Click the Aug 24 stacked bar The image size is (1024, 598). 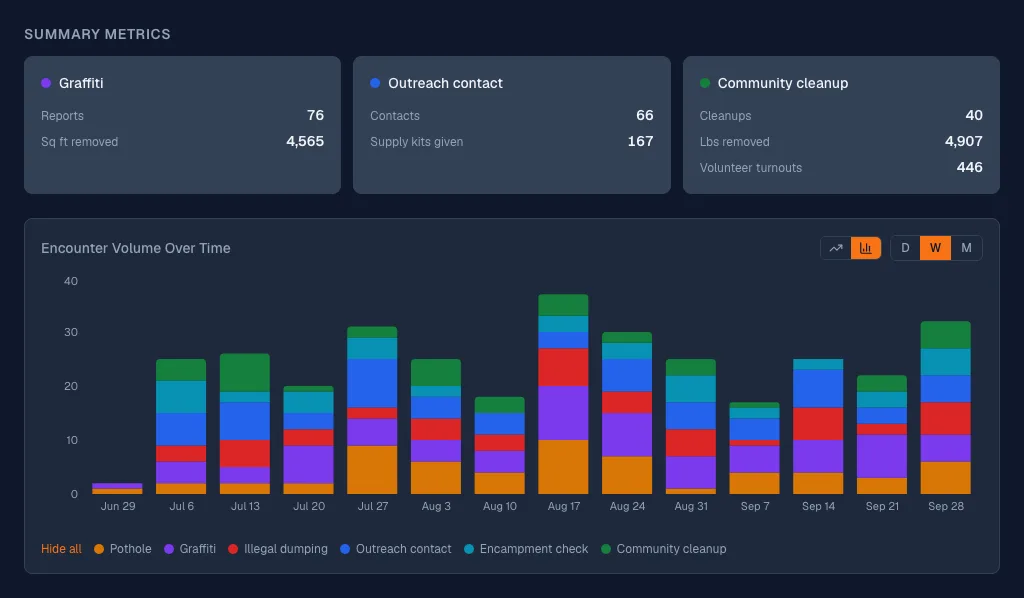pyautogui.click(x=627, y=413)
